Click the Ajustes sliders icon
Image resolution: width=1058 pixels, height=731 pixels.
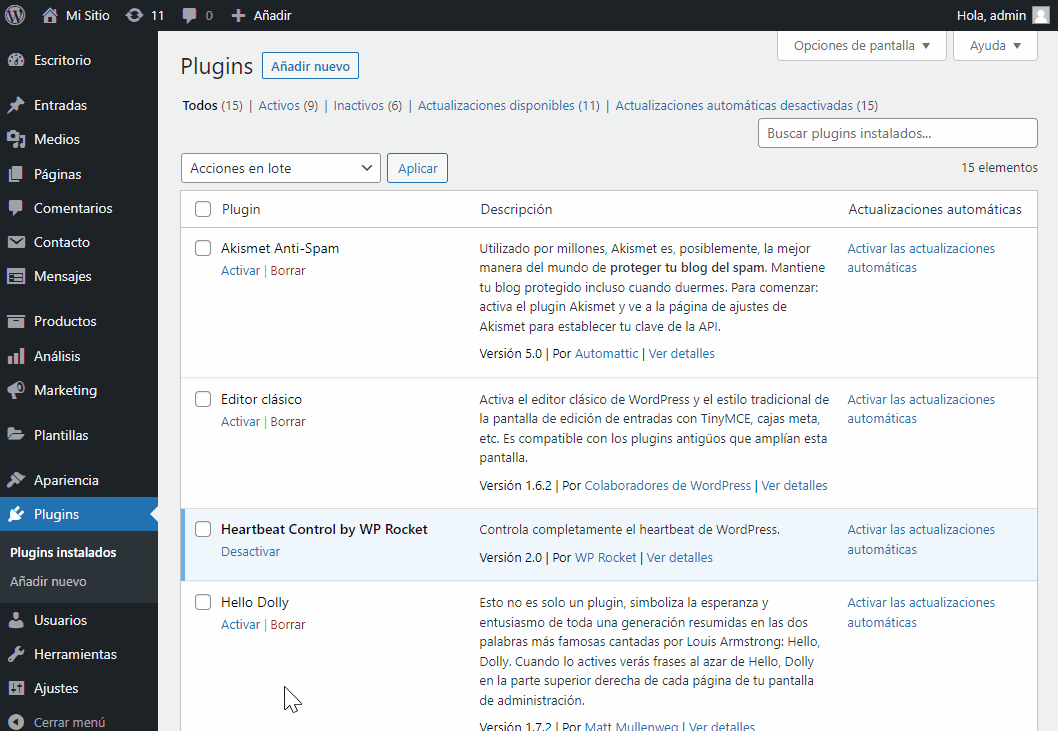point(16,688)
